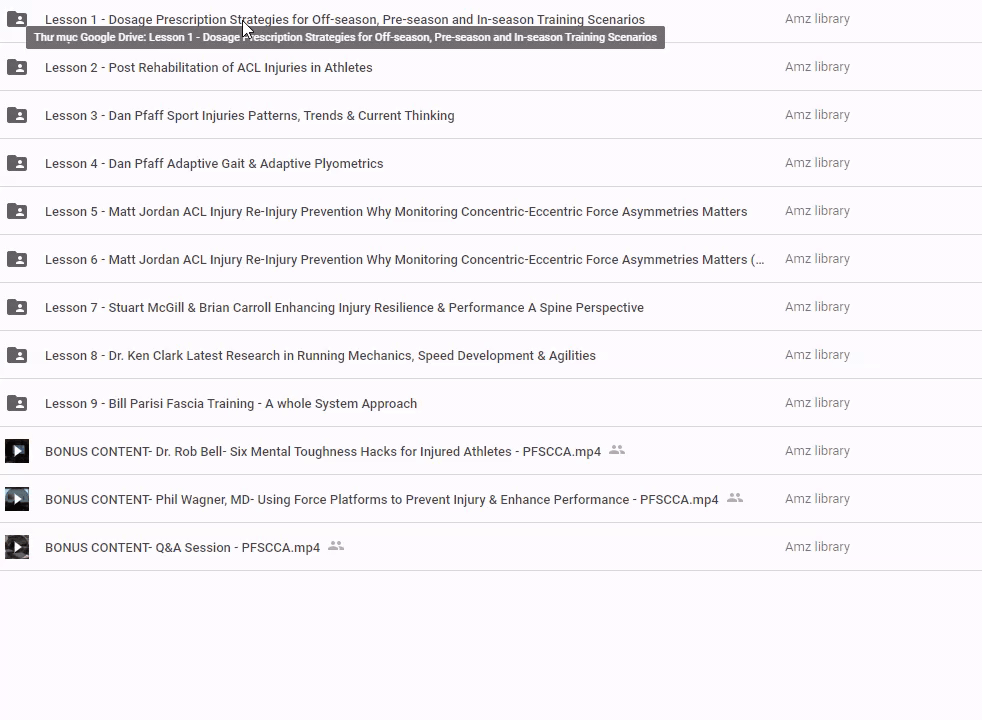982x720 pixels.
Task: Click the folder icon next to Lesson 7
Action: coord(17,307)
